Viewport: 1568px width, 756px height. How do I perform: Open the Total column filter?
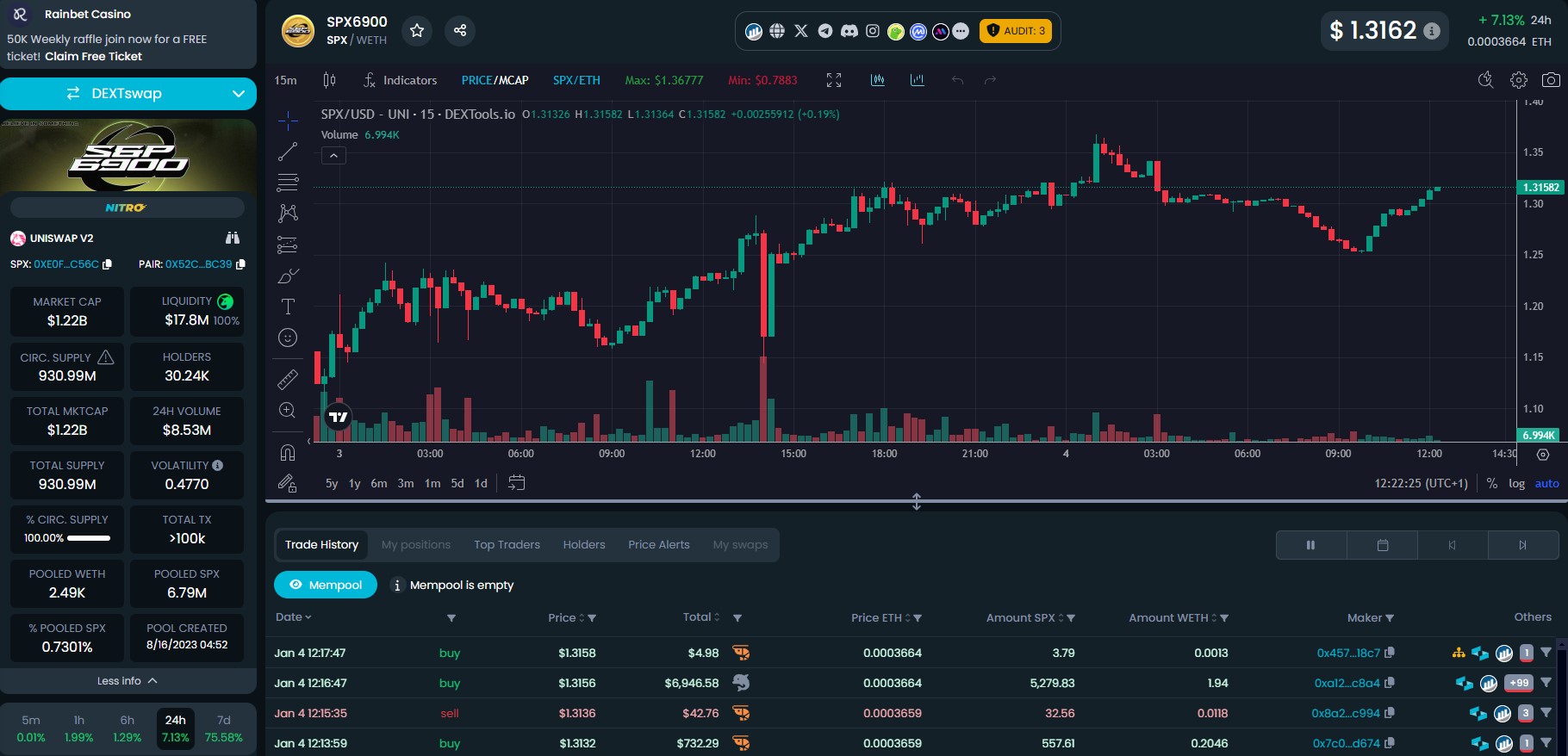(x=737, y=618)
